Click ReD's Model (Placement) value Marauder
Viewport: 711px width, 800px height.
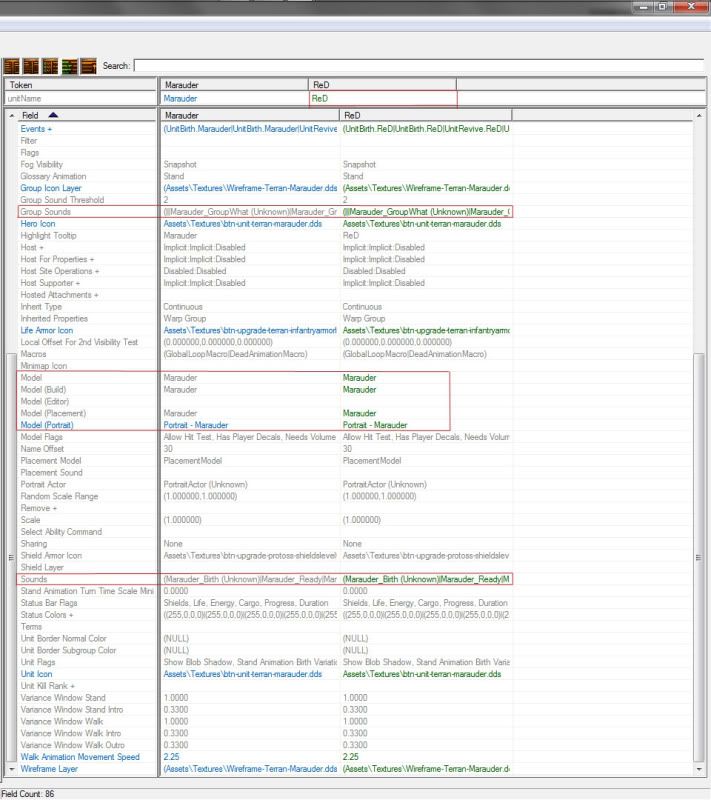coord(359,413)
